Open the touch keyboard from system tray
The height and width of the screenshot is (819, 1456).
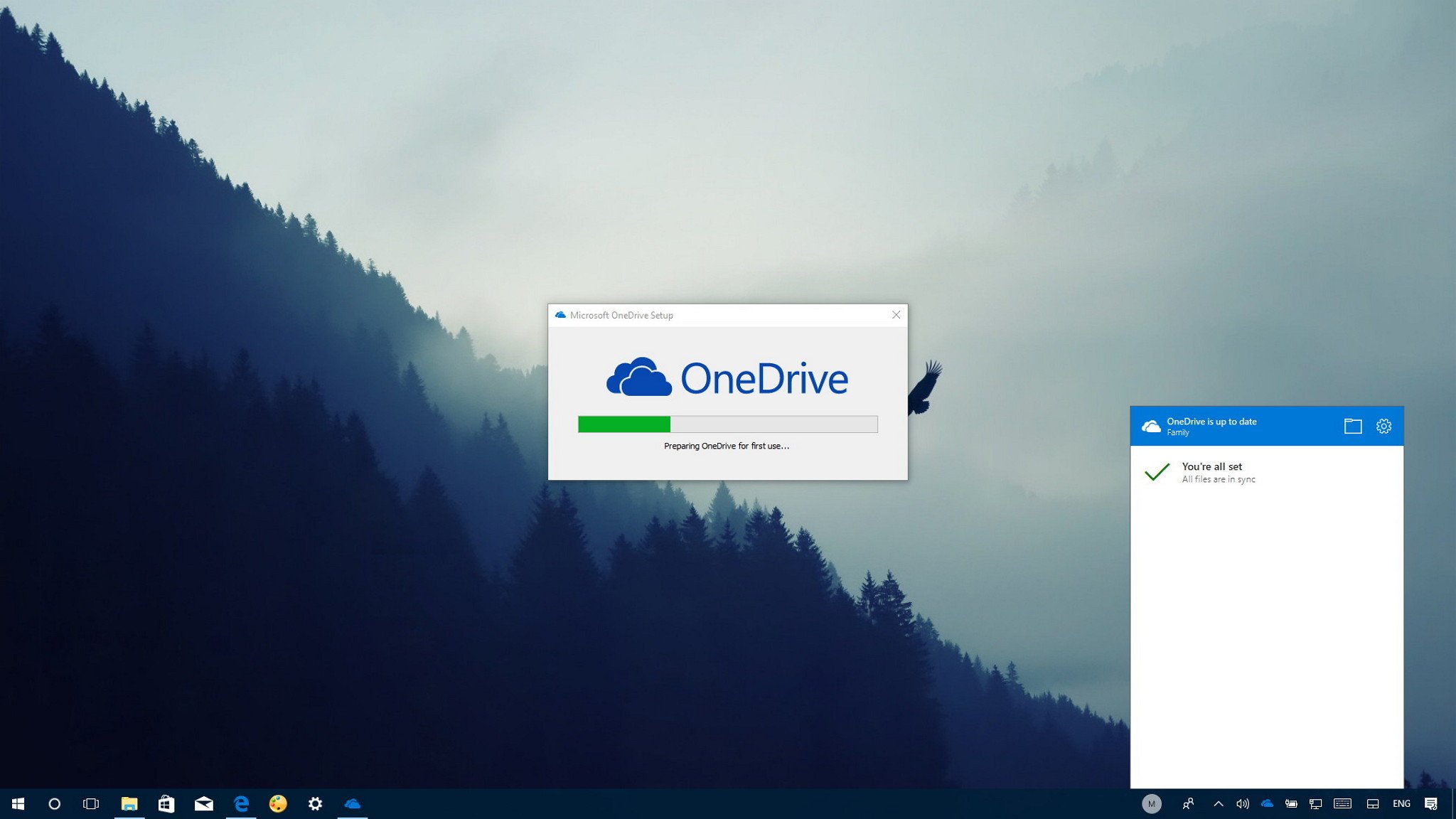click(x=1342, y=803)
